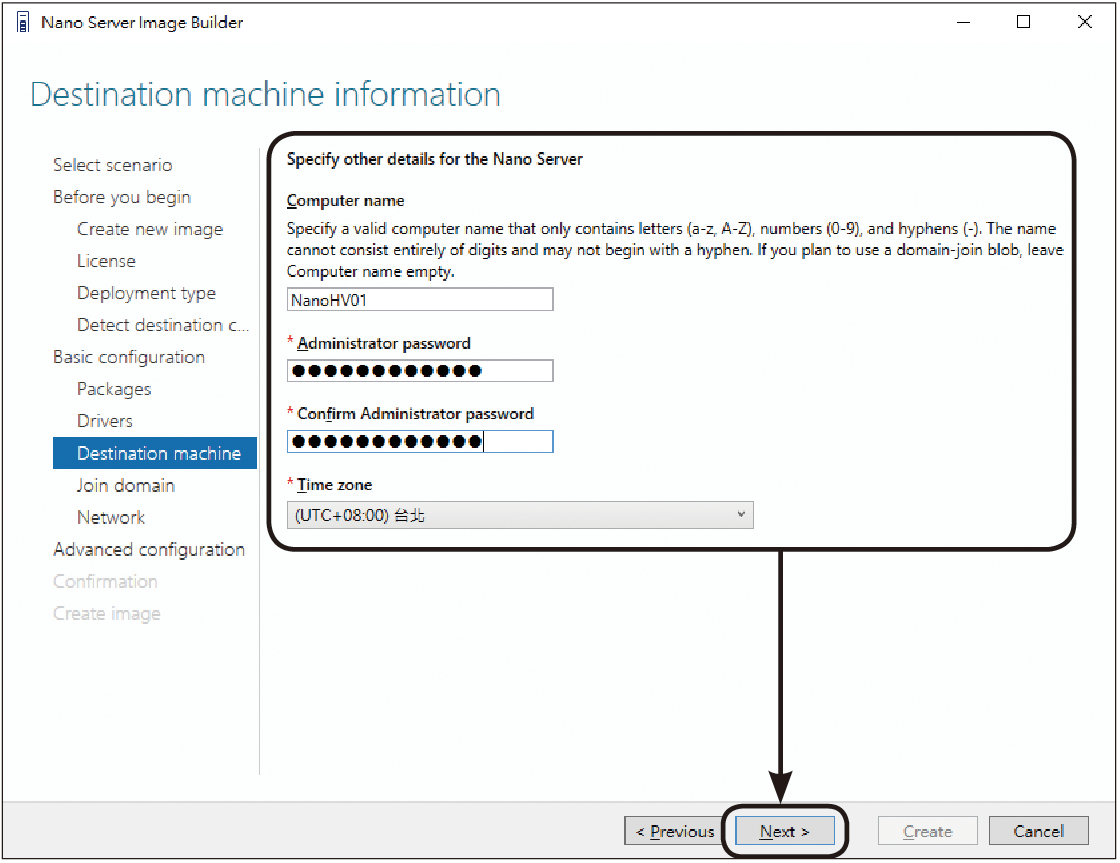Click the 'Destination machine information' page heading
This screenshot has width=1120, height=863.
(266, 94)
